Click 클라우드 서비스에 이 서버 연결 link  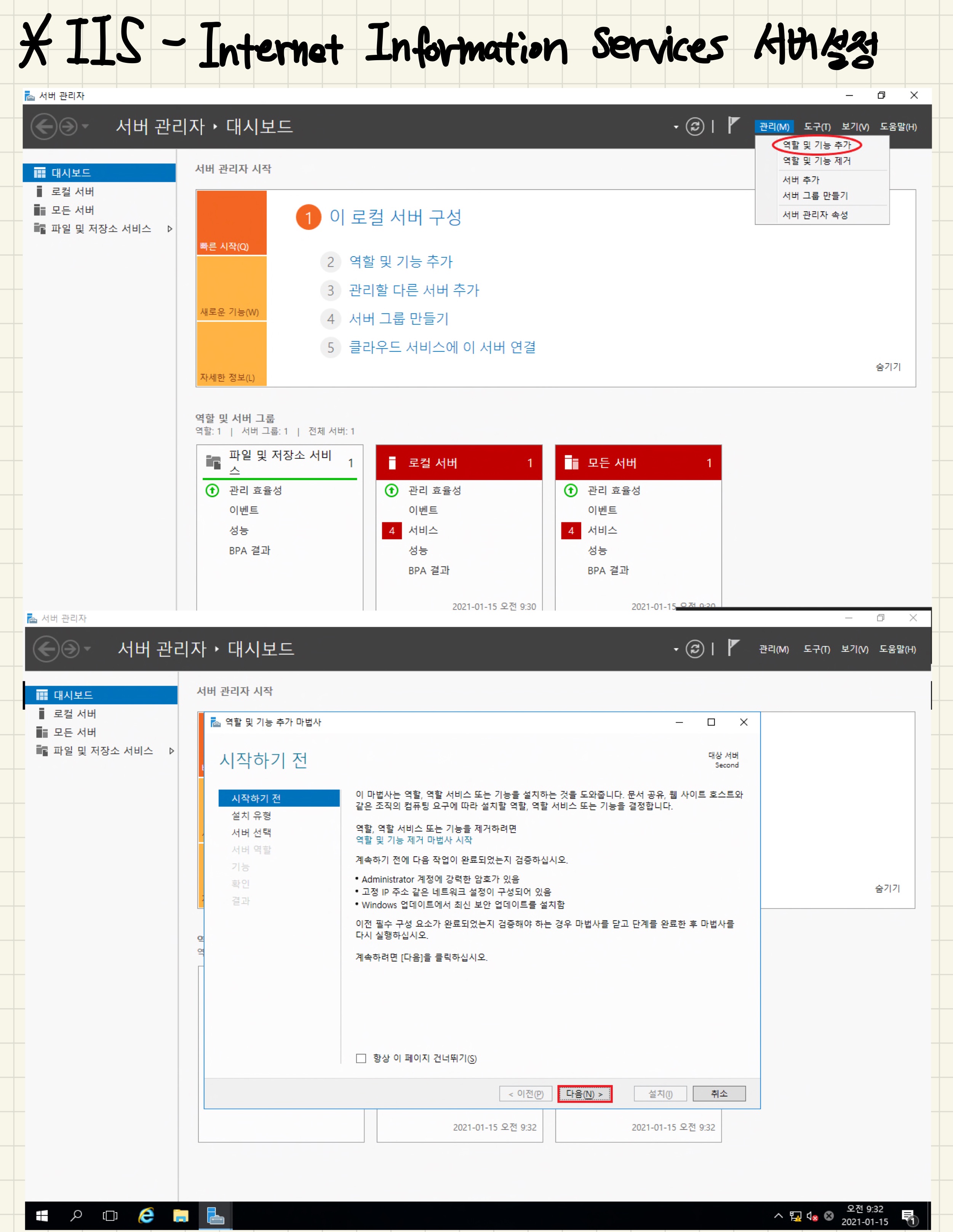(442, 347)
